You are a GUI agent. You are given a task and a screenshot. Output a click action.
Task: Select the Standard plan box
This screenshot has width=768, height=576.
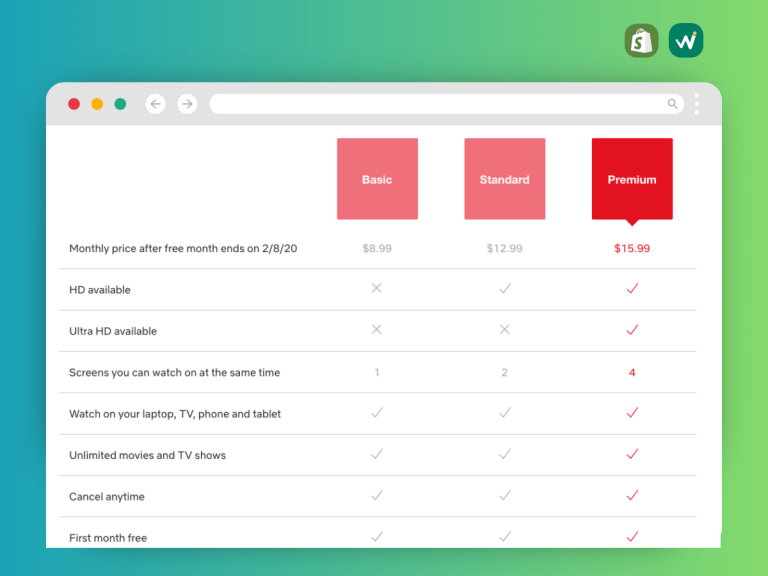tap(504, 179)
